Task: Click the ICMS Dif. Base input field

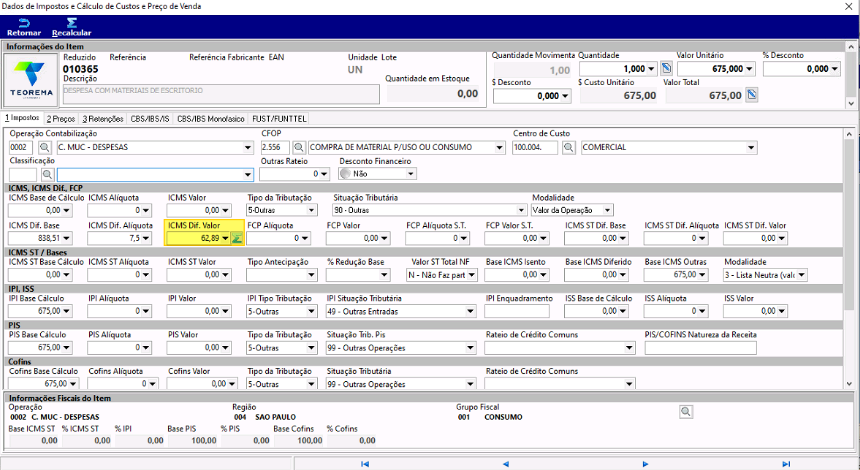Action: coord(40,239)
